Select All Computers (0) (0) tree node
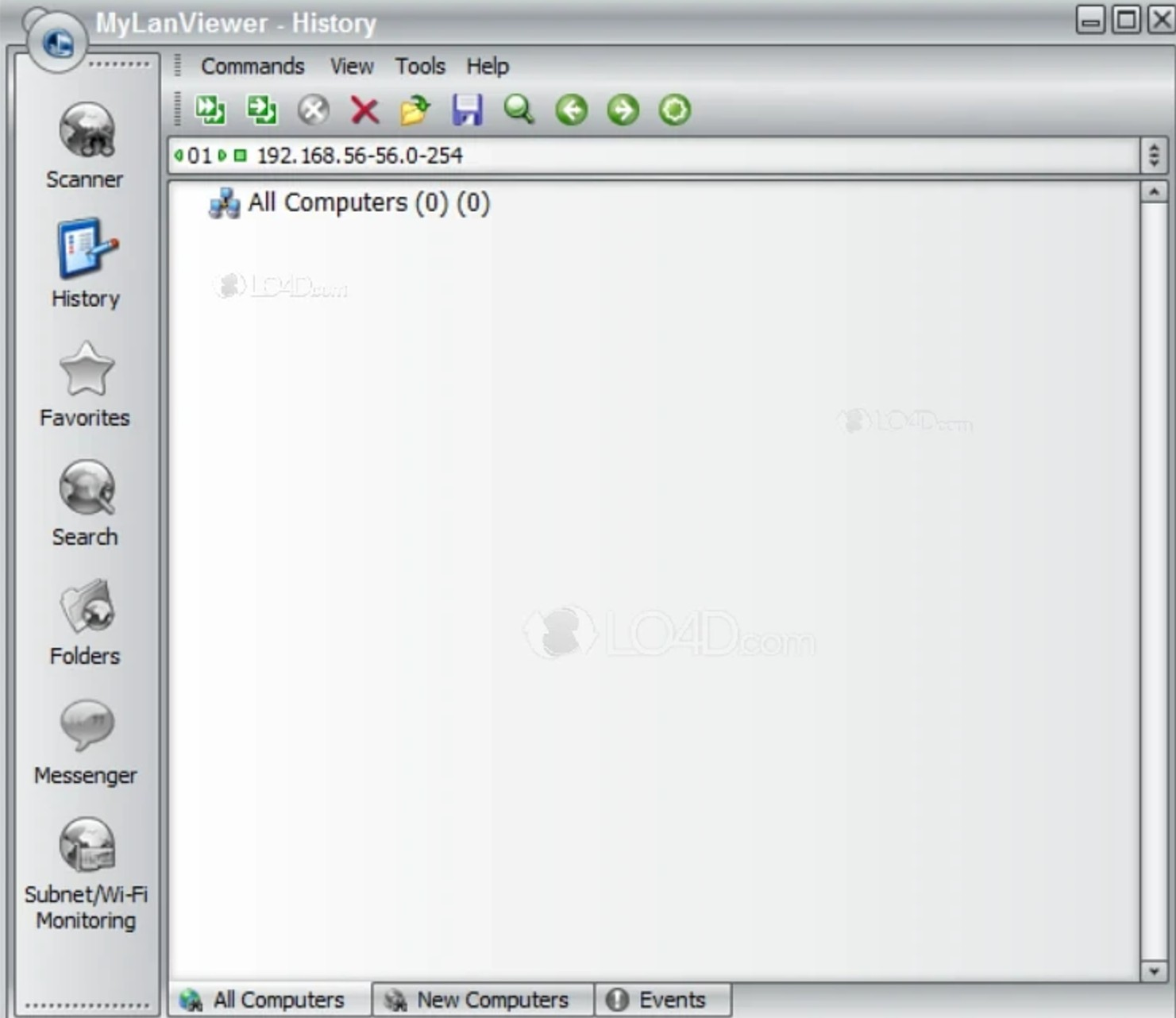1176x1018 pixels. (349, 202)
